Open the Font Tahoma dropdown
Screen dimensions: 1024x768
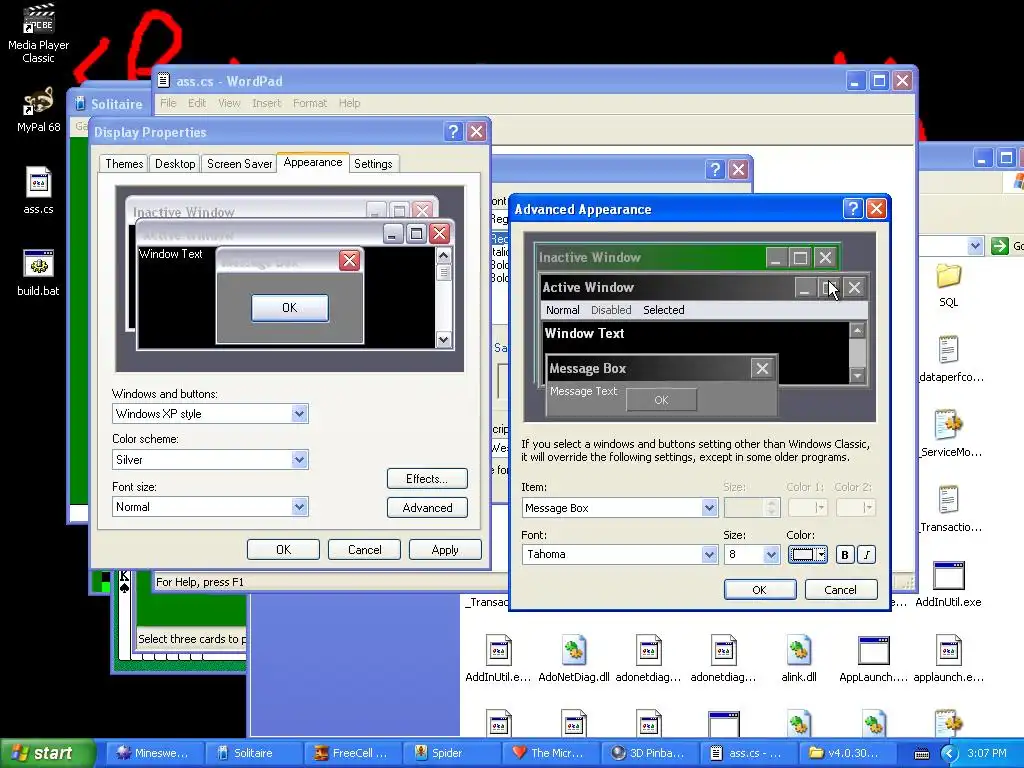click(x=709, y=554)
